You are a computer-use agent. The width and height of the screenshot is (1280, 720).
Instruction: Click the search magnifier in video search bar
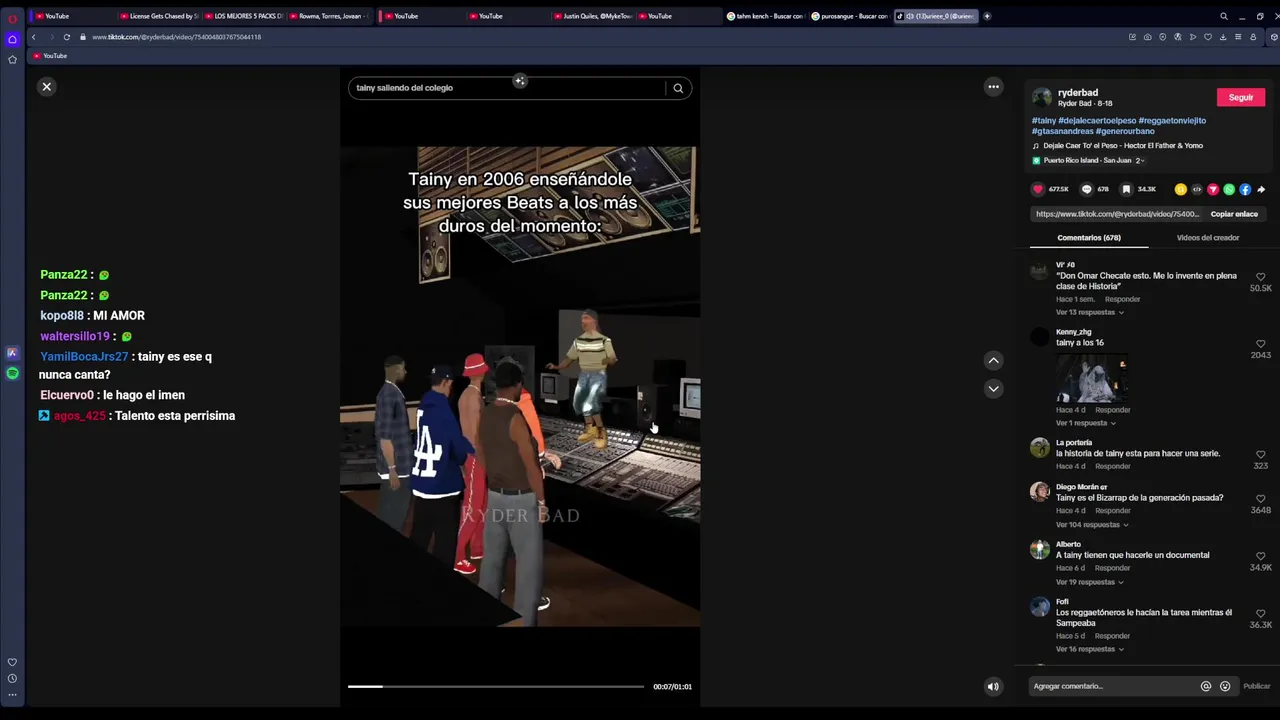coord(678,88)
